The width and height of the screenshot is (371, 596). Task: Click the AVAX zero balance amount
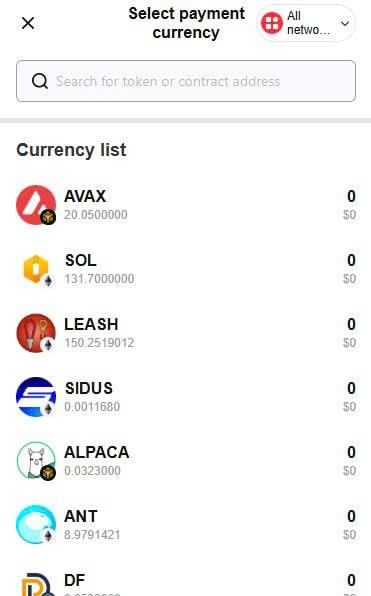pyautogui.click(x=351, y=196)
